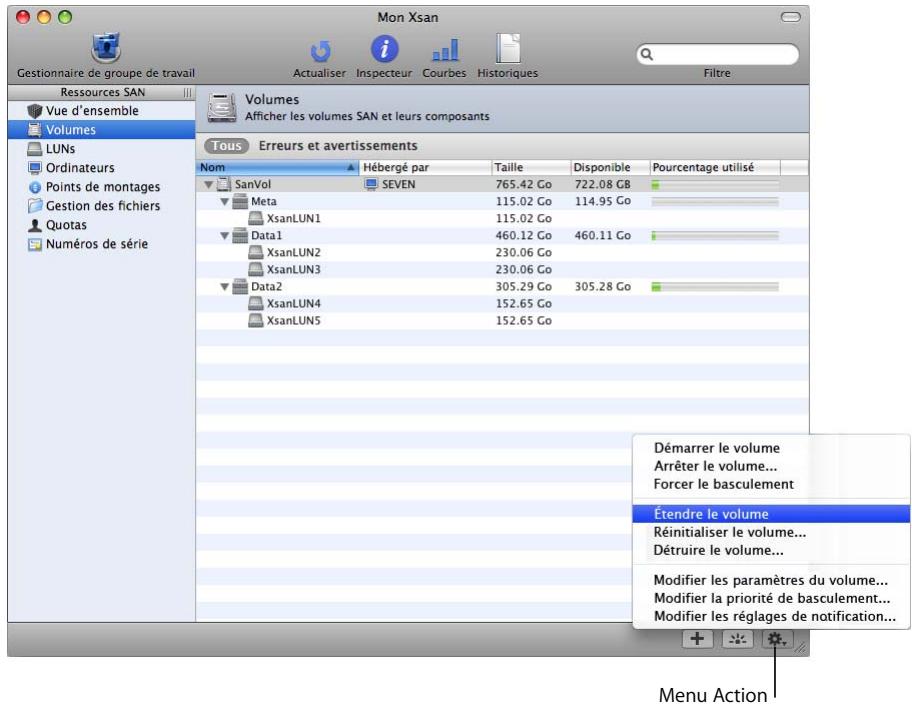This screenshot has width=912, height=712.
Task: Select the XsanLUN5 row
Action: [x=502, y=321]
